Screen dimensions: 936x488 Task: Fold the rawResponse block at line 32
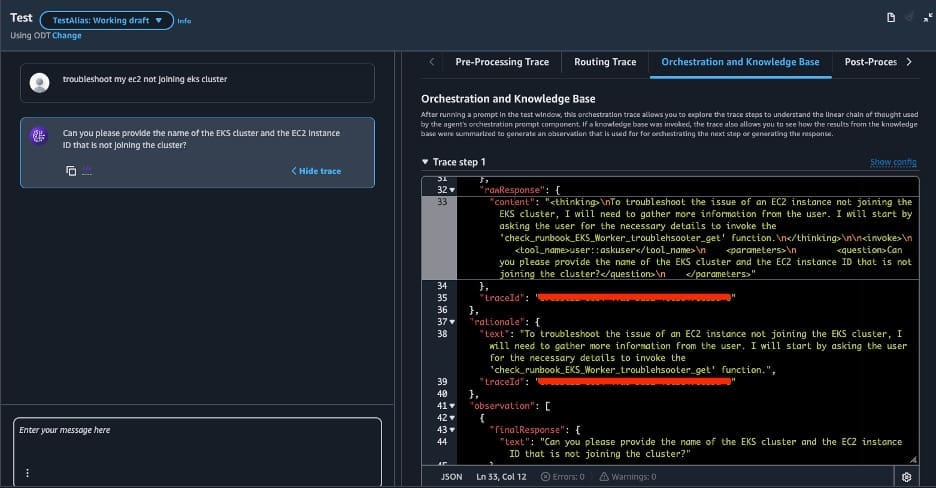[452, 189]
